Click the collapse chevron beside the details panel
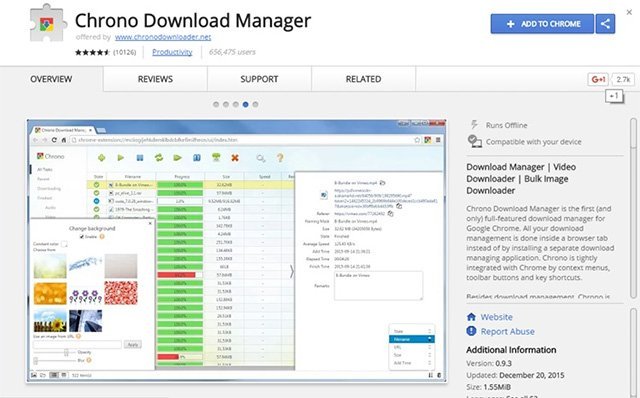The width and height of the screenshot is (640, 398). point(291,271)
